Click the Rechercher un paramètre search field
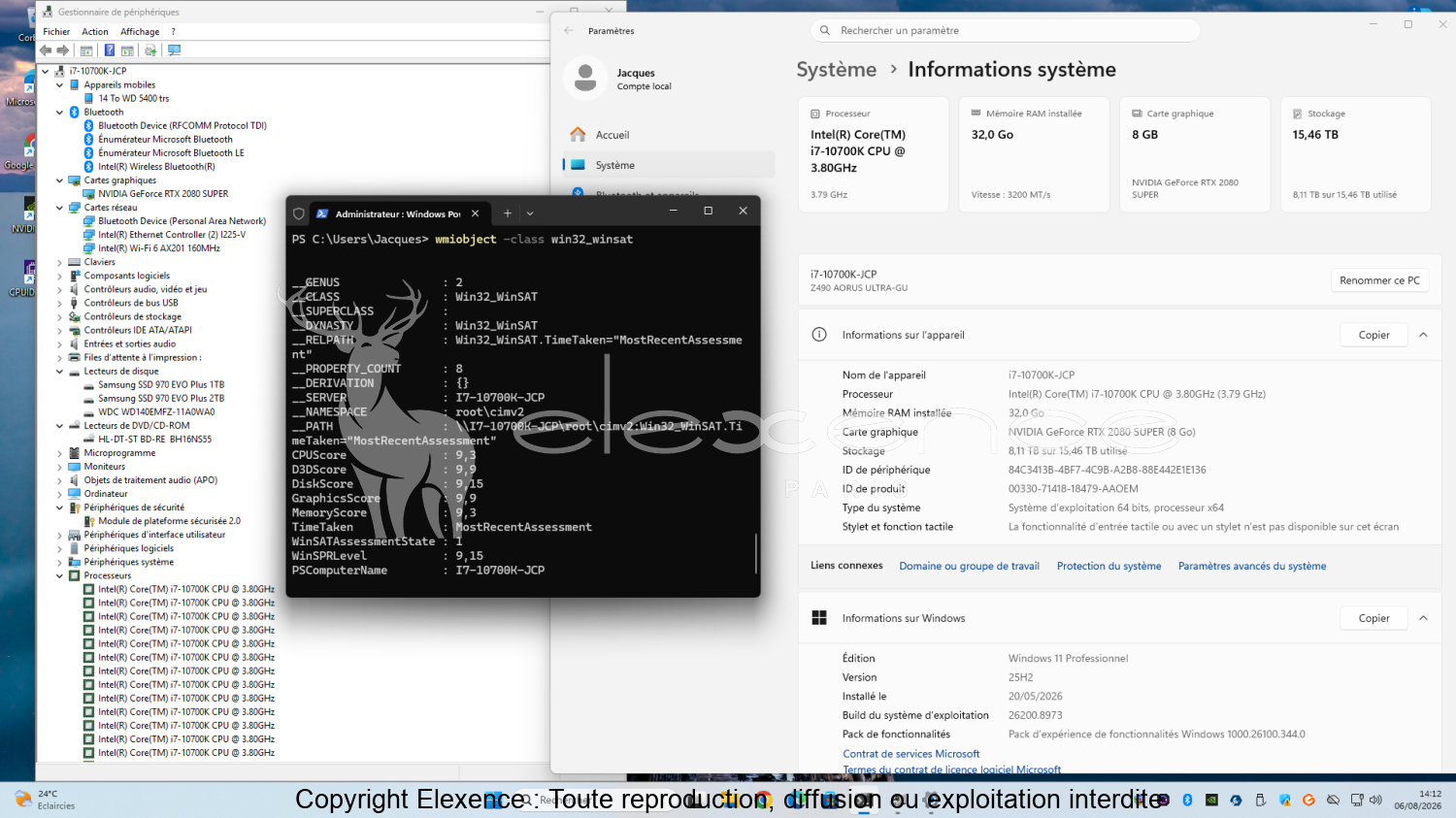The image size is (1456, 818). pyautogui.click(x=1005, y=31)
